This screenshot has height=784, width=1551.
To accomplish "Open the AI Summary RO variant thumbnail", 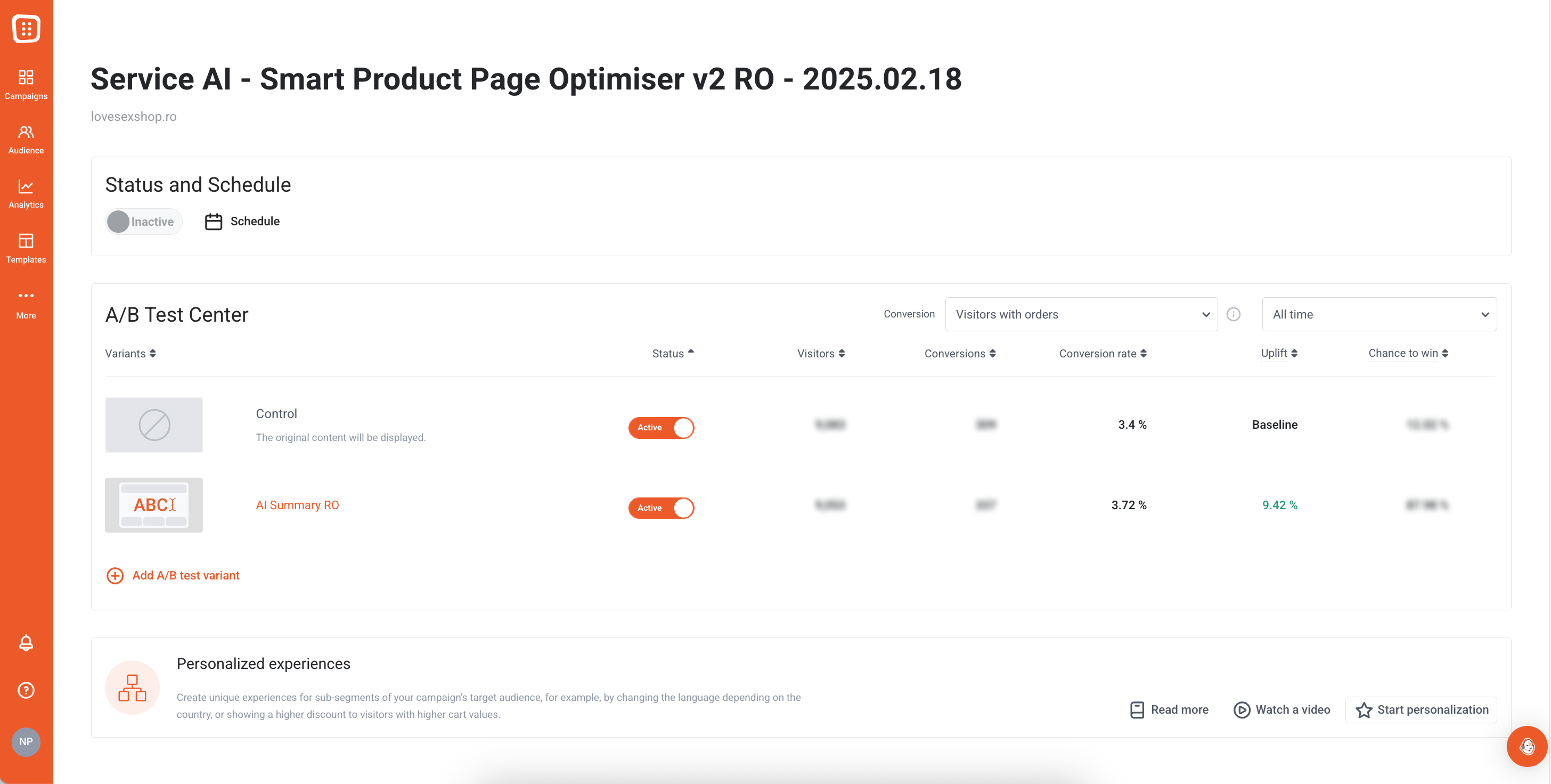I will pyautogui.click(x=153, y=504).
